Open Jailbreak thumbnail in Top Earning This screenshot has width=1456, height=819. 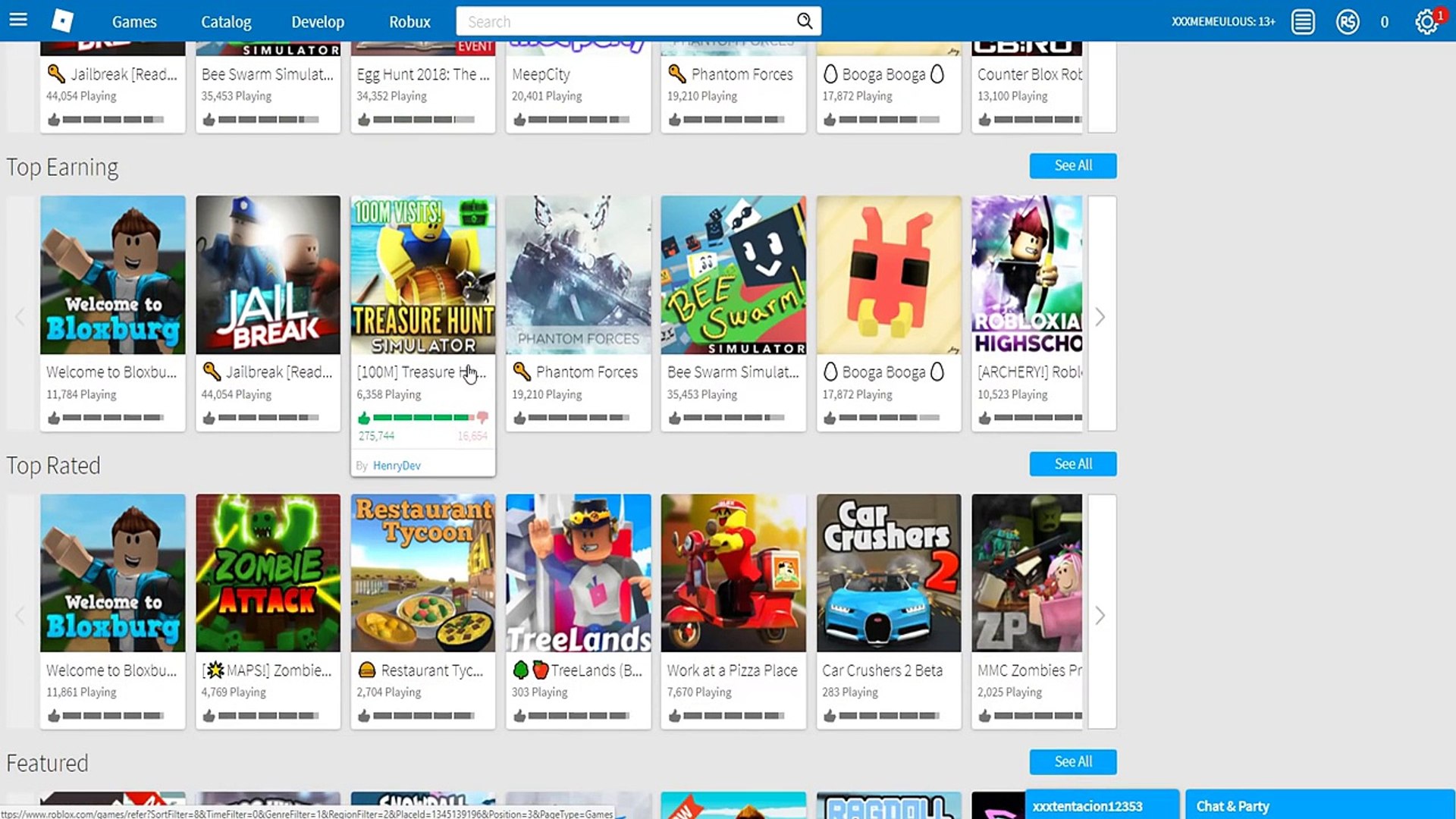[x=268, y=275]
